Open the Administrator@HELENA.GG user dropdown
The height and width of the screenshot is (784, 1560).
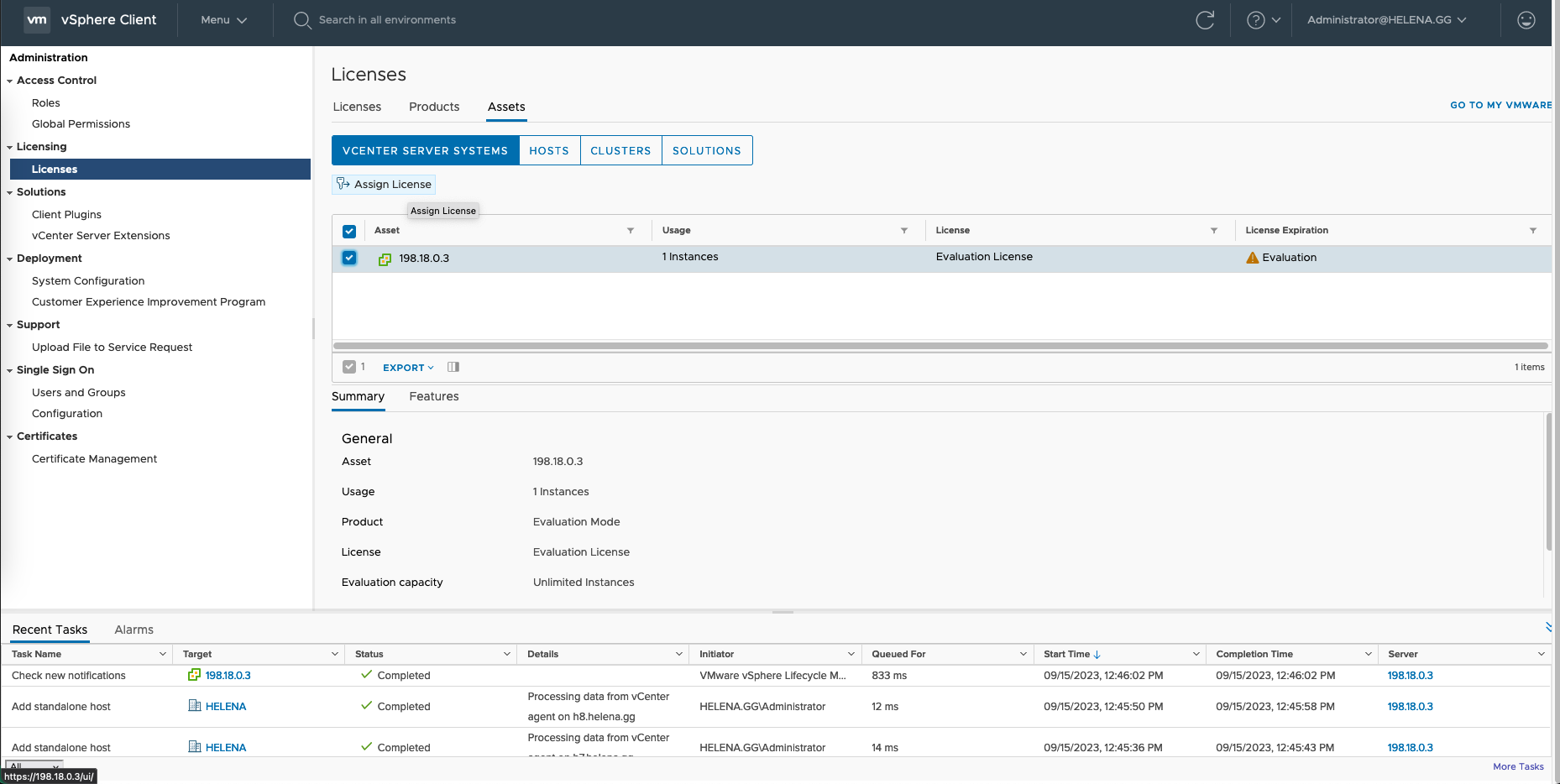pyautogui.click(x=1386, y=20)
